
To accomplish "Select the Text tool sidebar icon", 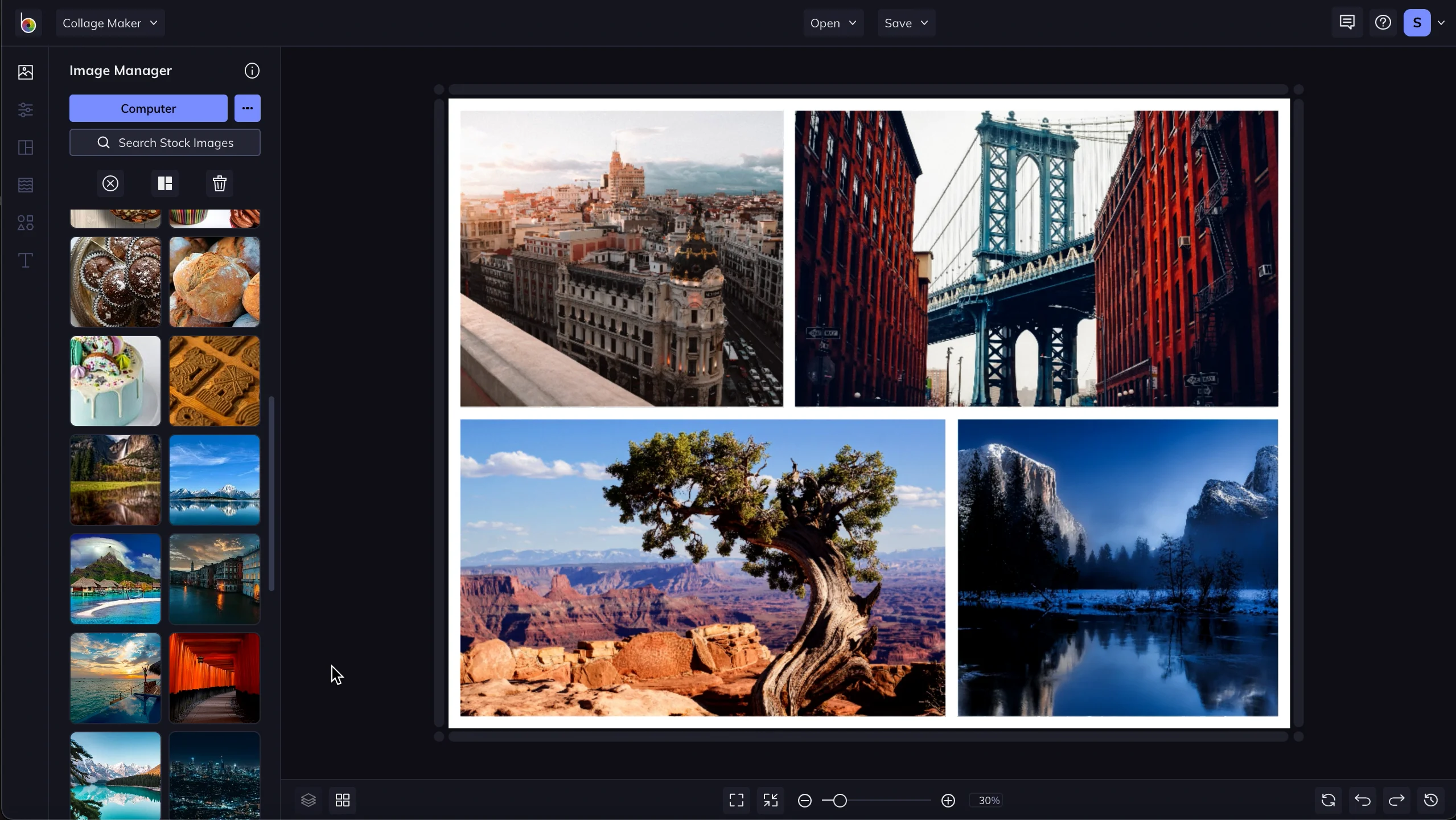I will (x=26, y=260).
